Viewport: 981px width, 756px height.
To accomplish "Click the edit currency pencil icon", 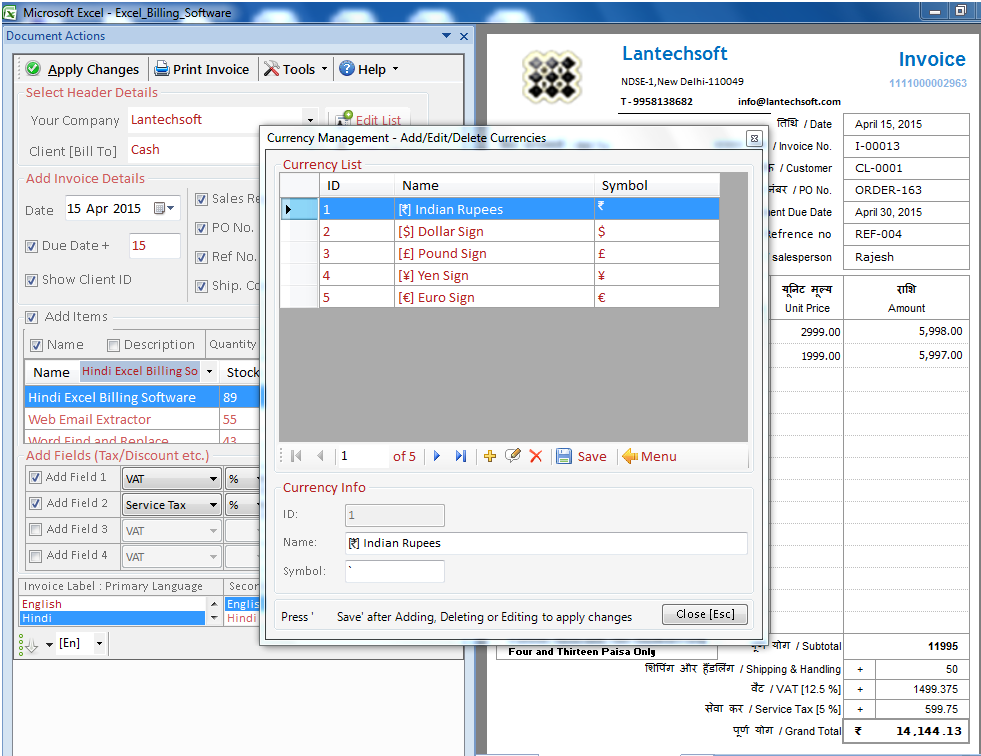I will tap(512, 456).
